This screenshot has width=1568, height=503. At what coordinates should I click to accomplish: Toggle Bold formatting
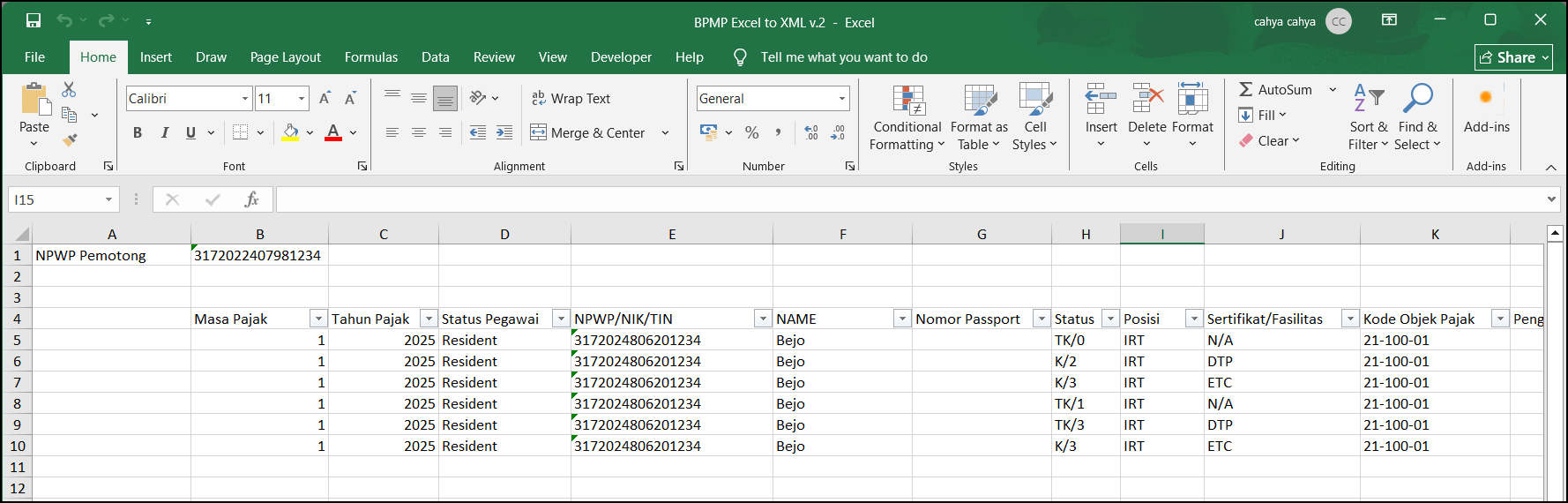point(138,132)
